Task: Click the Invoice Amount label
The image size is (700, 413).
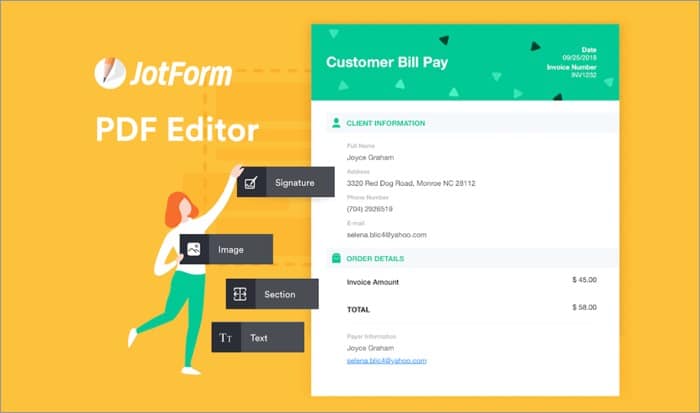Action: (373, 282)
